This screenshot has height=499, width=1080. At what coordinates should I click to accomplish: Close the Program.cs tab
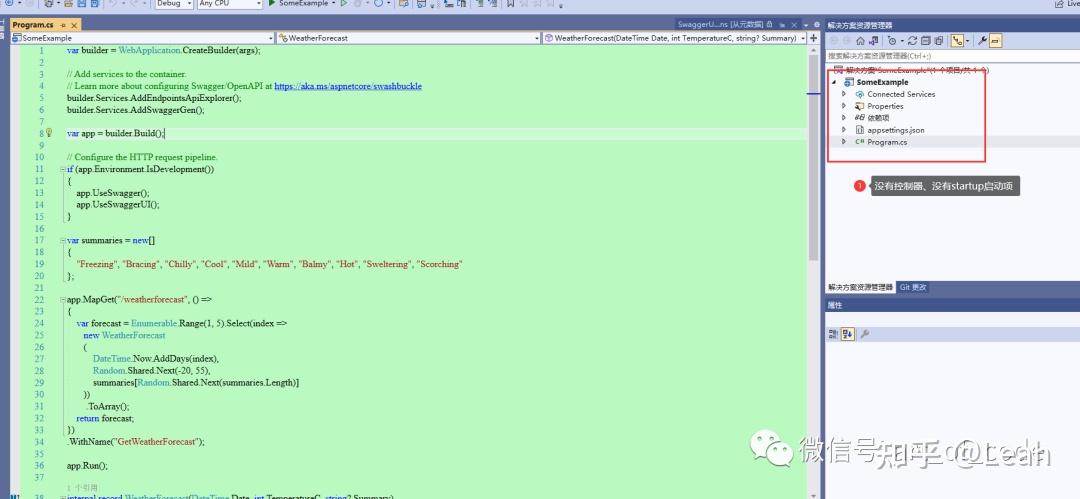pos(74,25)
